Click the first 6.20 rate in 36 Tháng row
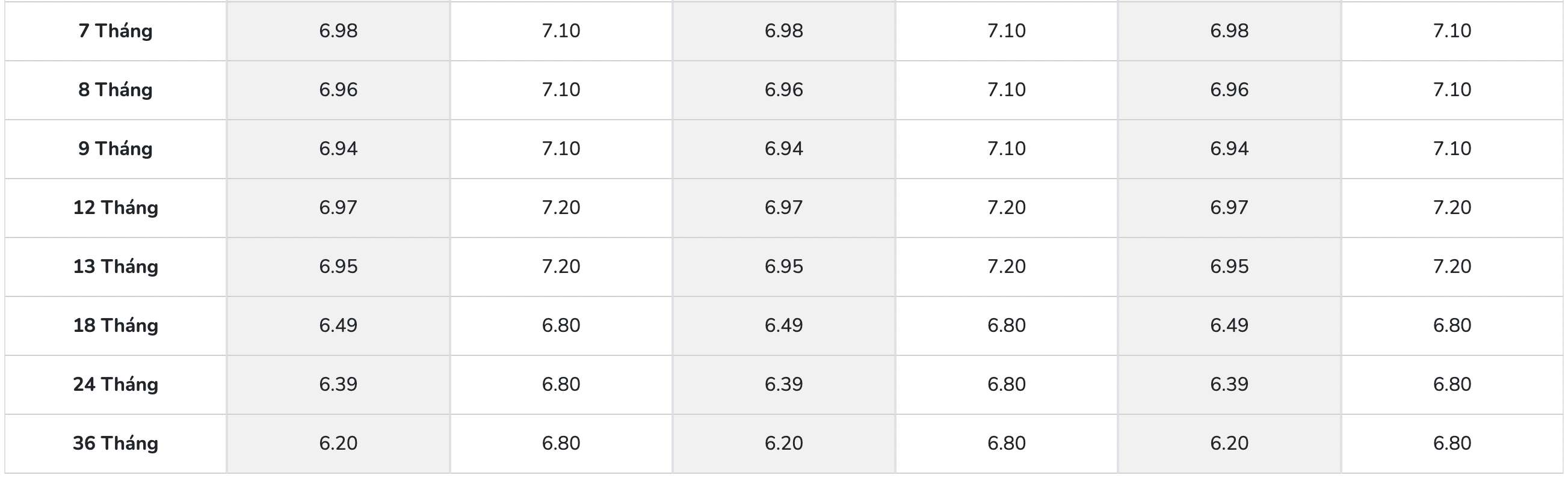The width and height of the screenshot is (1568, 481). point(338,444)
